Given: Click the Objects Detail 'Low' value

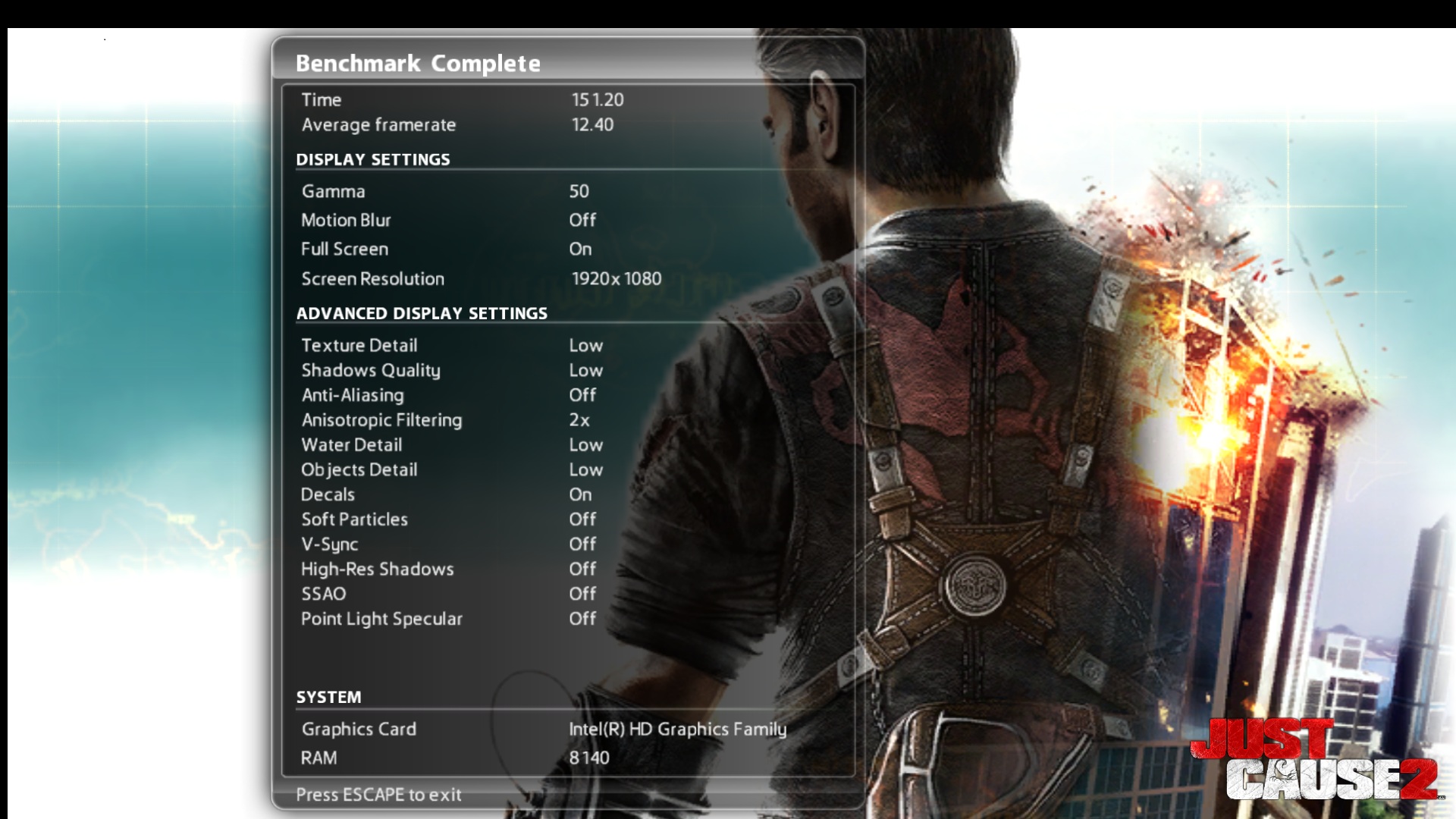Looking at the screenshot, I should point(586,469).
